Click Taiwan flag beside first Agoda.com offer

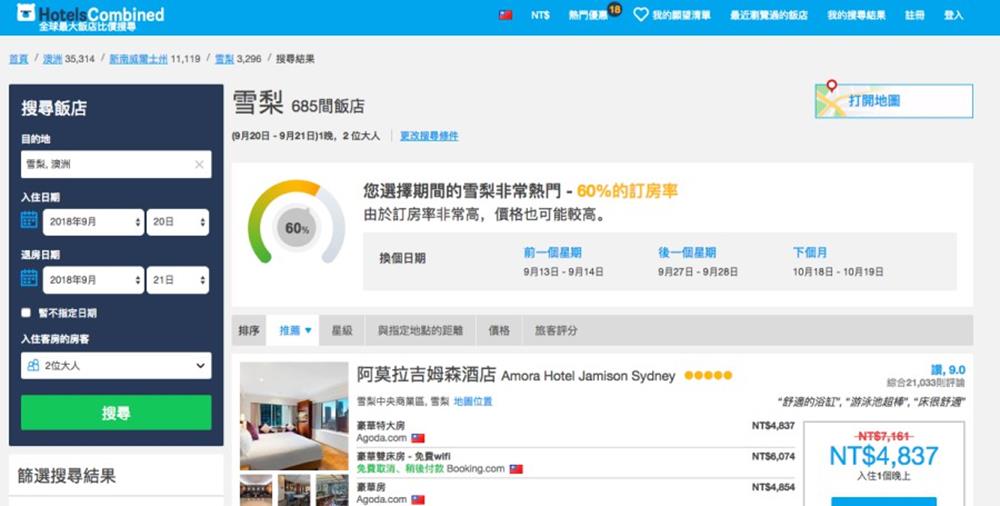click(x=418, y=438)
